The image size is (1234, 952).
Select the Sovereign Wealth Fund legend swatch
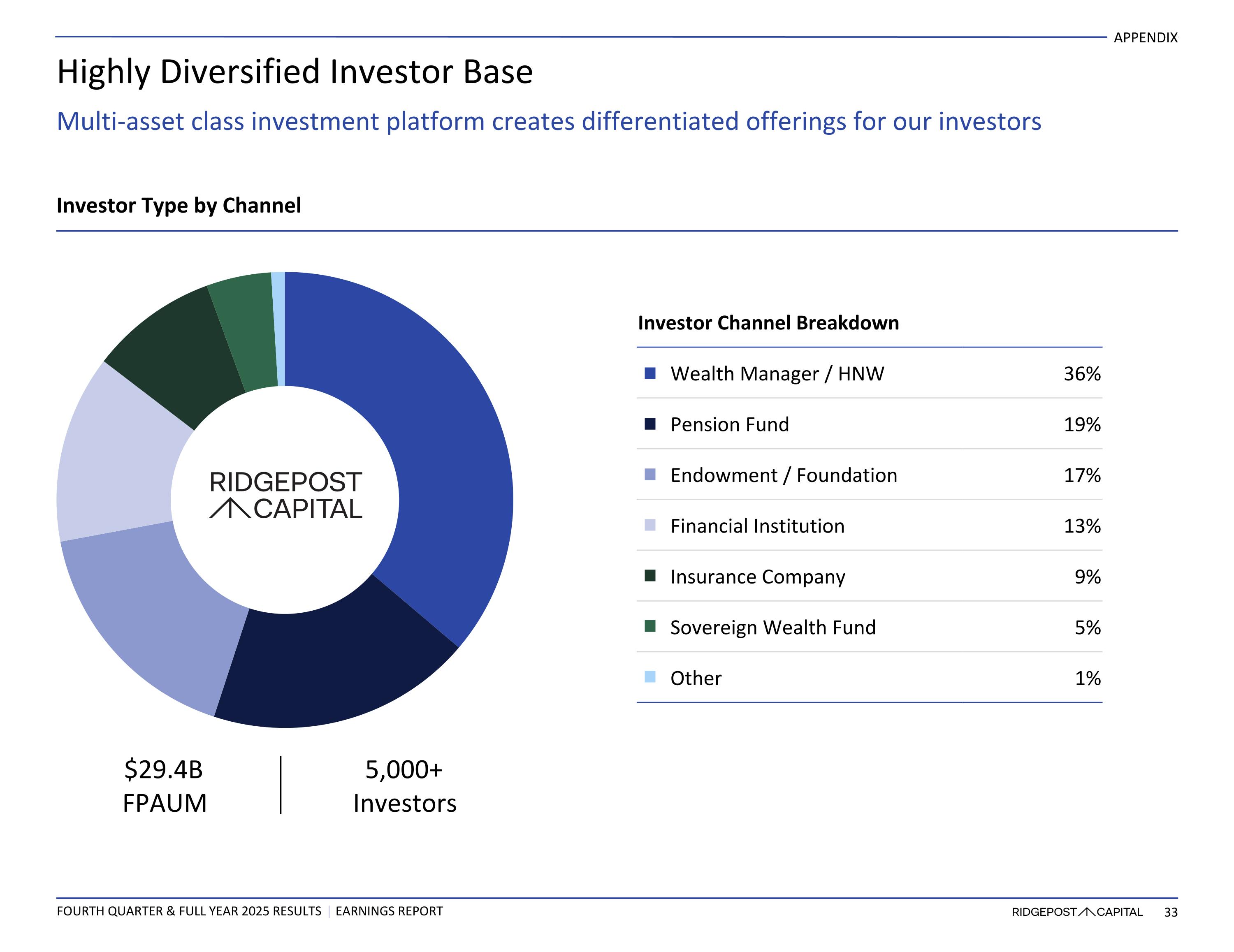(650, 627)
